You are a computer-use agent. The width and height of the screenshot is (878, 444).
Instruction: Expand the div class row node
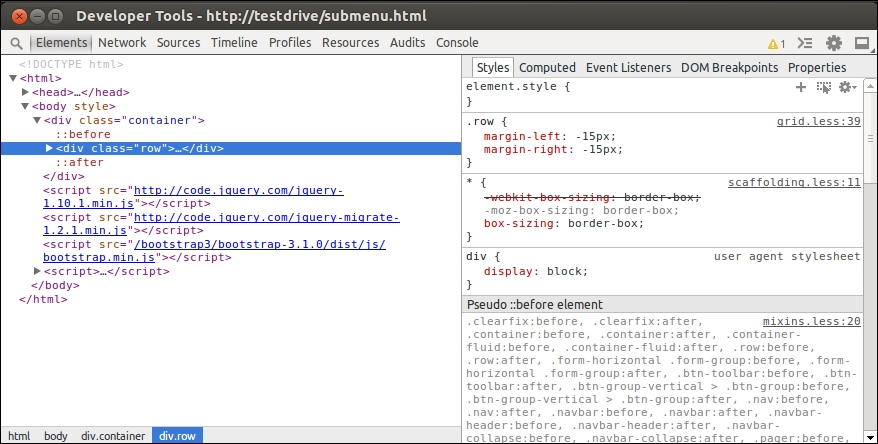pyautogui.click(x=49, y=148)
